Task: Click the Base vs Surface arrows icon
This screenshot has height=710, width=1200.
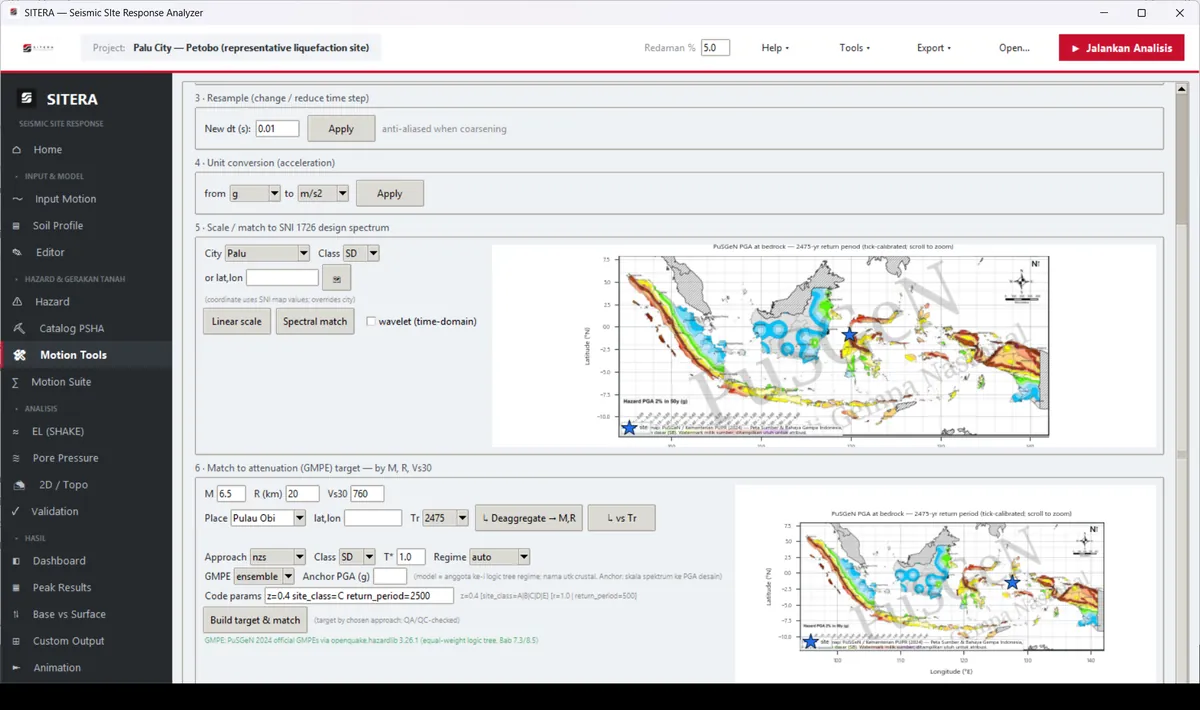Action: (x=15, y=615)
